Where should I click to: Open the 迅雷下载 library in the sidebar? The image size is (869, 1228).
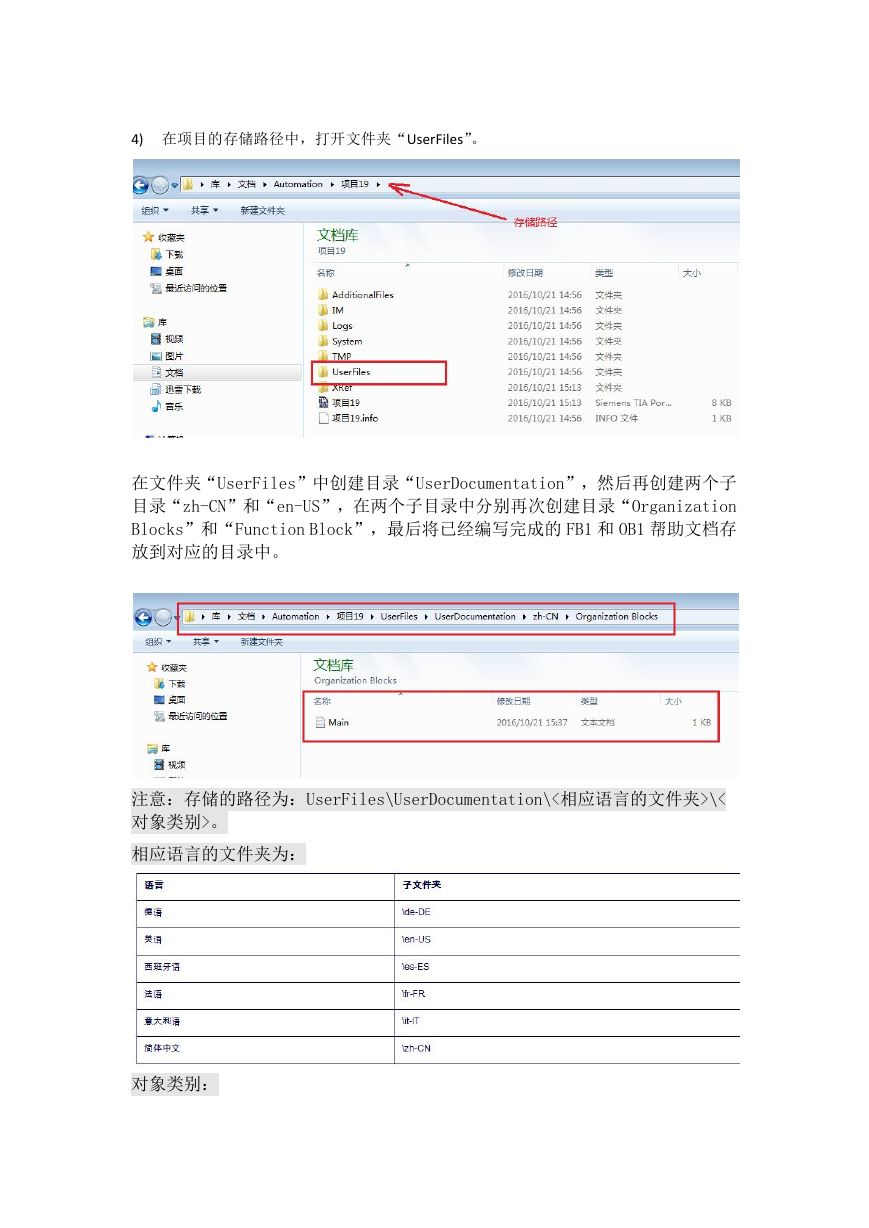coord(175,389)
